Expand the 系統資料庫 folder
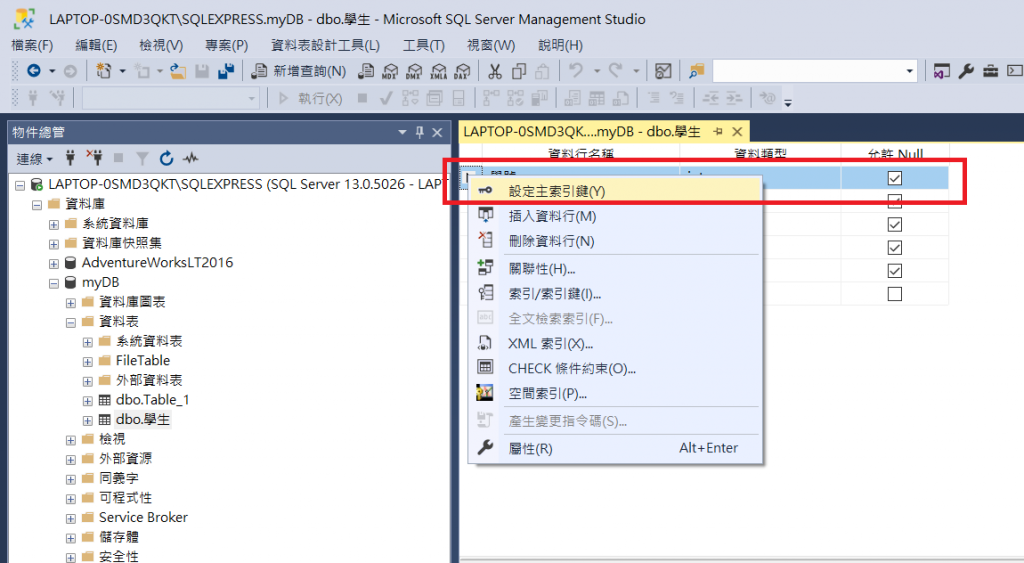 [x=54, y=225]
